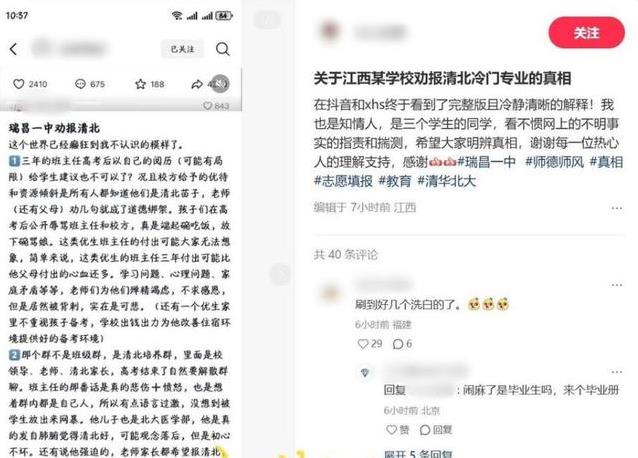Screen dimensions: 638x458
Task: Reply to the nested comment via 回复
Action: [436, 430]
